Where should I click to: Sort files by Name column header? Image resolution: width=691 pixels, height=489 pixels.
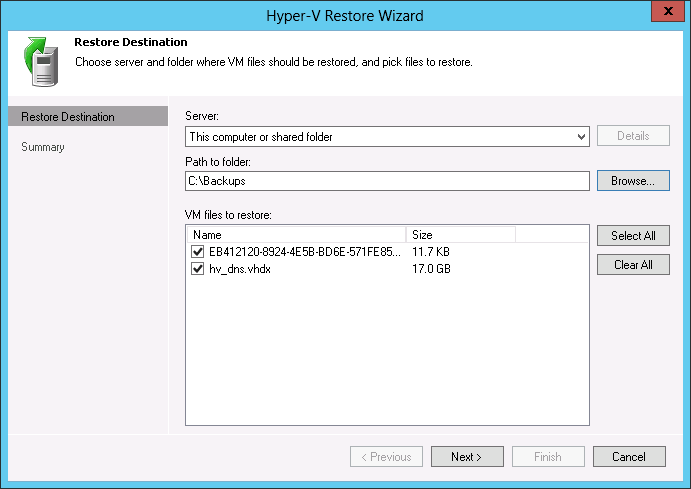pyautogui.click(x=296, y=234)
